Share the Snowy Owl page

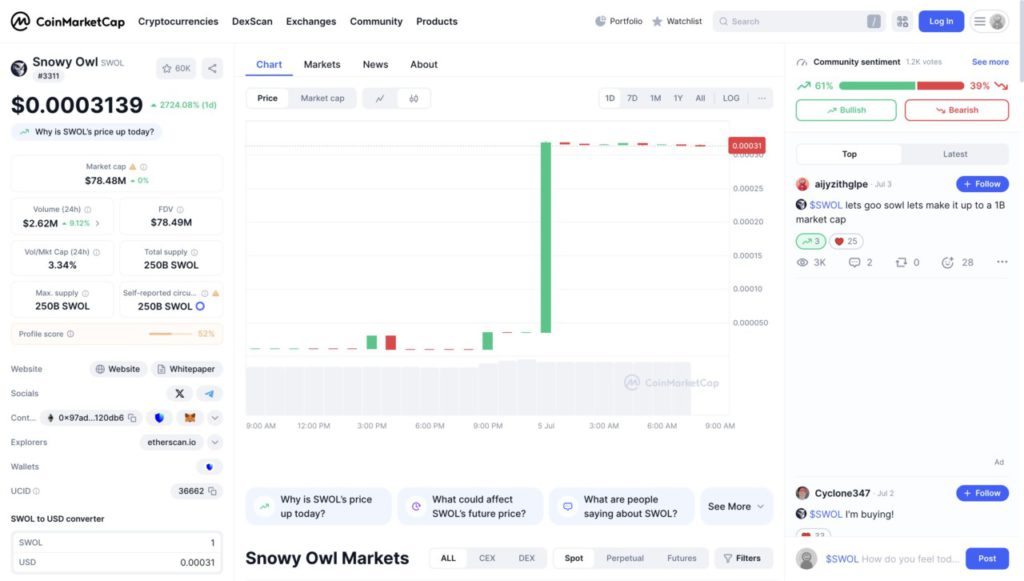tap(212, 68)
